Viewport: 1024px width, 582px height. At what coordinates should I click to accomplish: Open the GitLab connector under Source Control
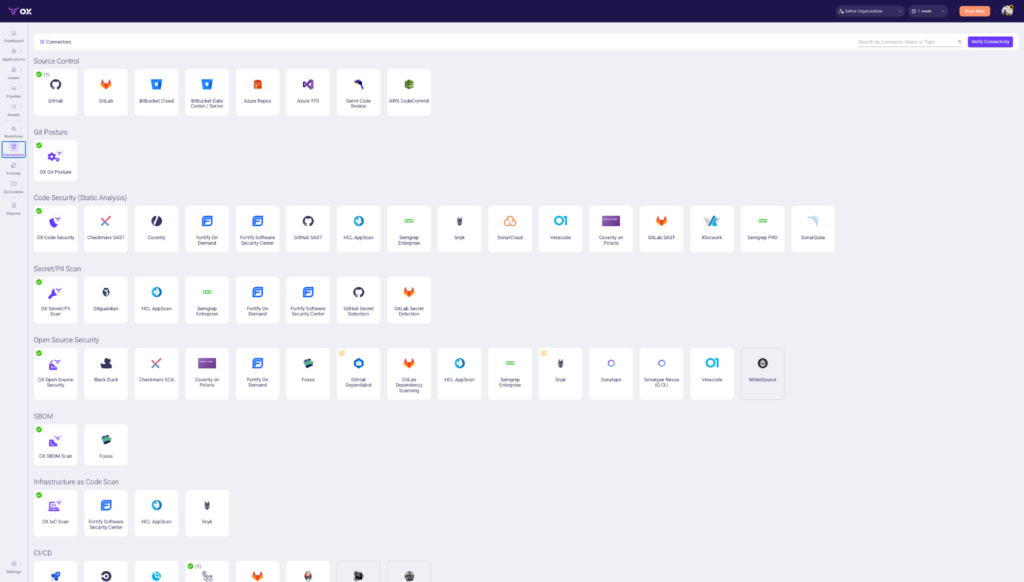point(106,92)
